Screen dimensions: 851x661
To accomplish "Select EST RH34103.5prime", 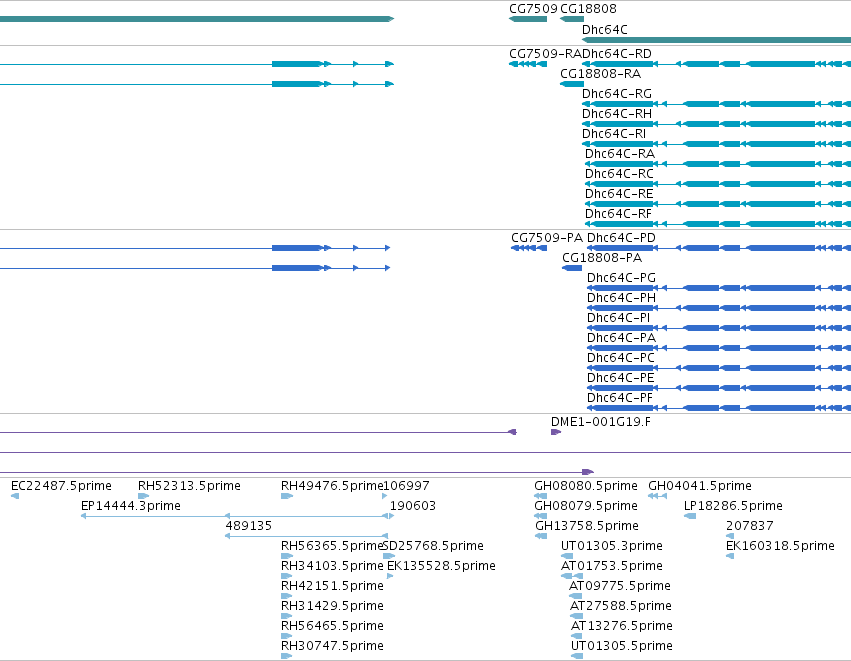I will coord(332,566).
